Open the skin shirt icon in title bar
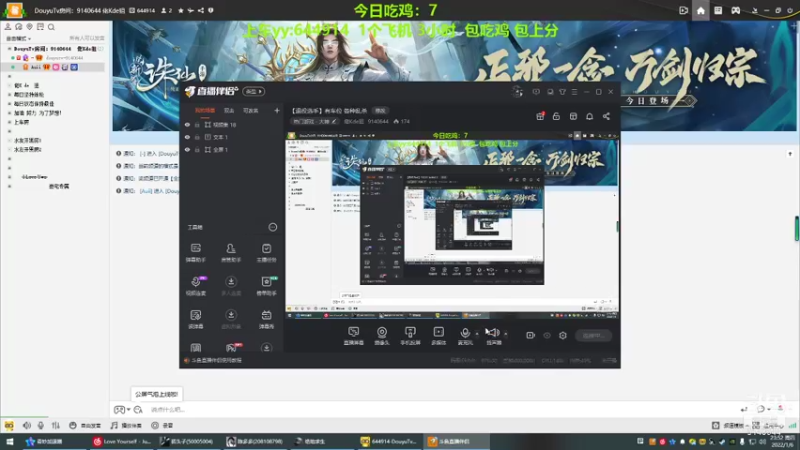800x450 pixels. [x=562, y=92]
